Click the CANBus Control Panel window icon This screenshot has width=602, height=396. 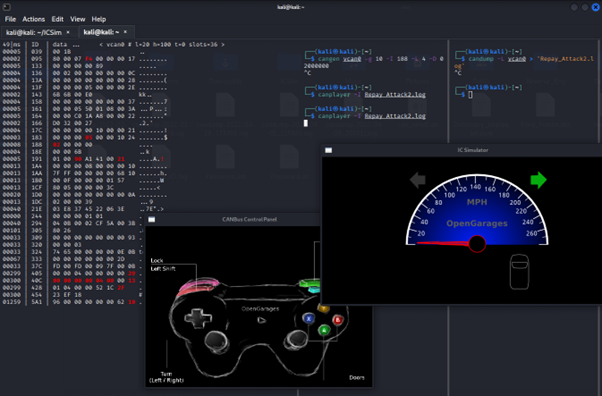(x=152, y=219)
